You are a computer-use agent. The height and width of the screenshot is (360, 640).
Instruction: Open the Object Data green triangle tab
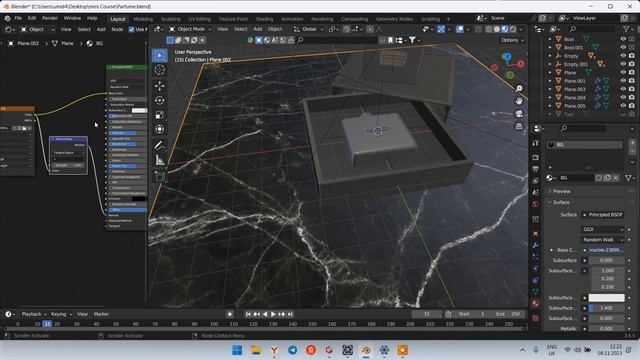[536, 291]
